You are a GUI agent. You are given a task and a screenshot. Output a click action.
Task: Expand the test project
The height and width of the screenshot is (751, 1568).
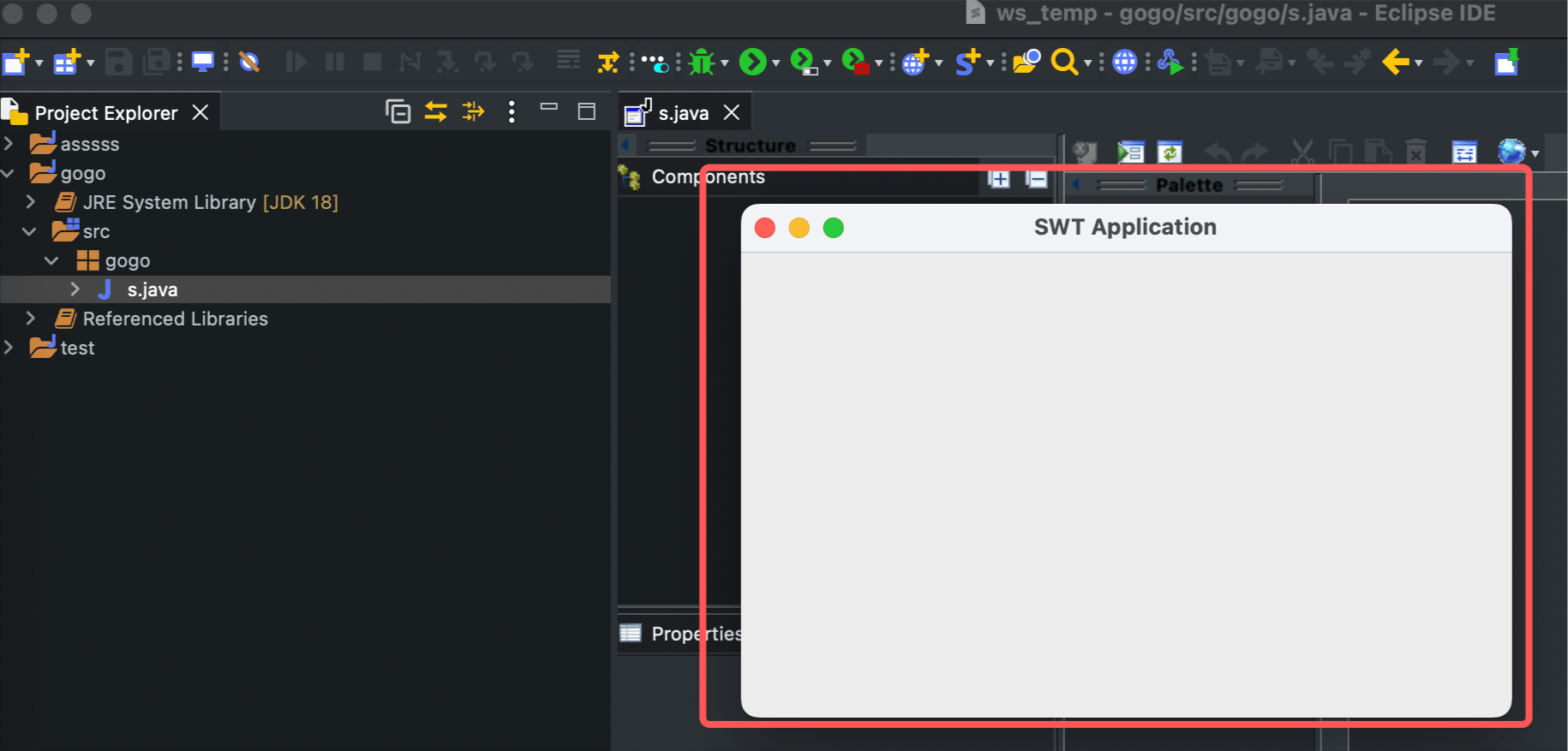[x=9, y=348]
